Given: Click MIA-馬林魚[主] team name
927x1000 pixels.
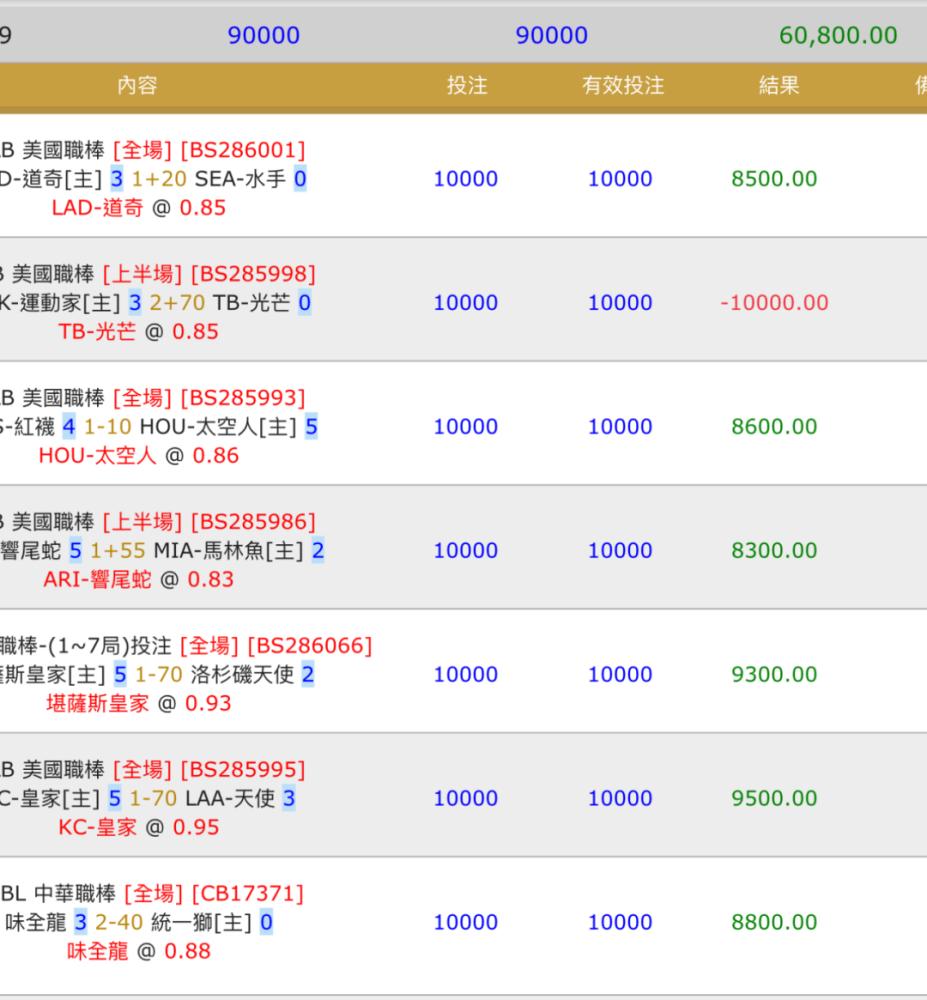Looking at the screenshot, I should [x=229, y=550].
